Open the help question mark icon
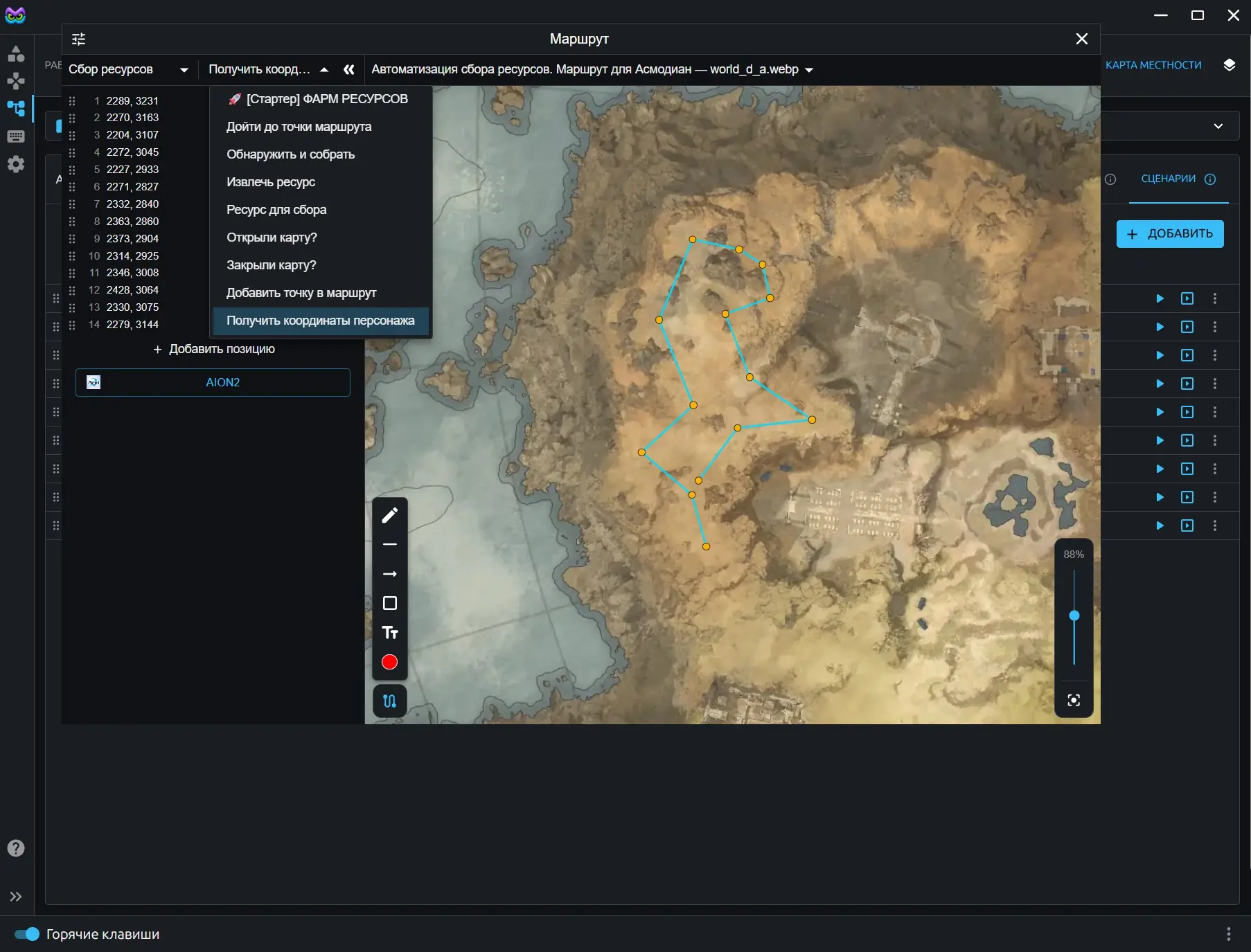 tap(16, 848)
